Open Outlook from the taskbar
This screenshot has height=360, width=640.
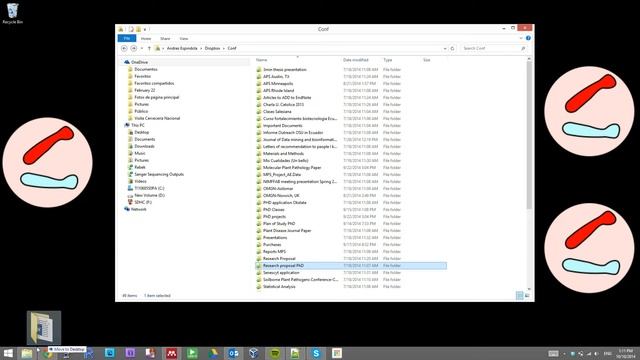tap(233, 353)
